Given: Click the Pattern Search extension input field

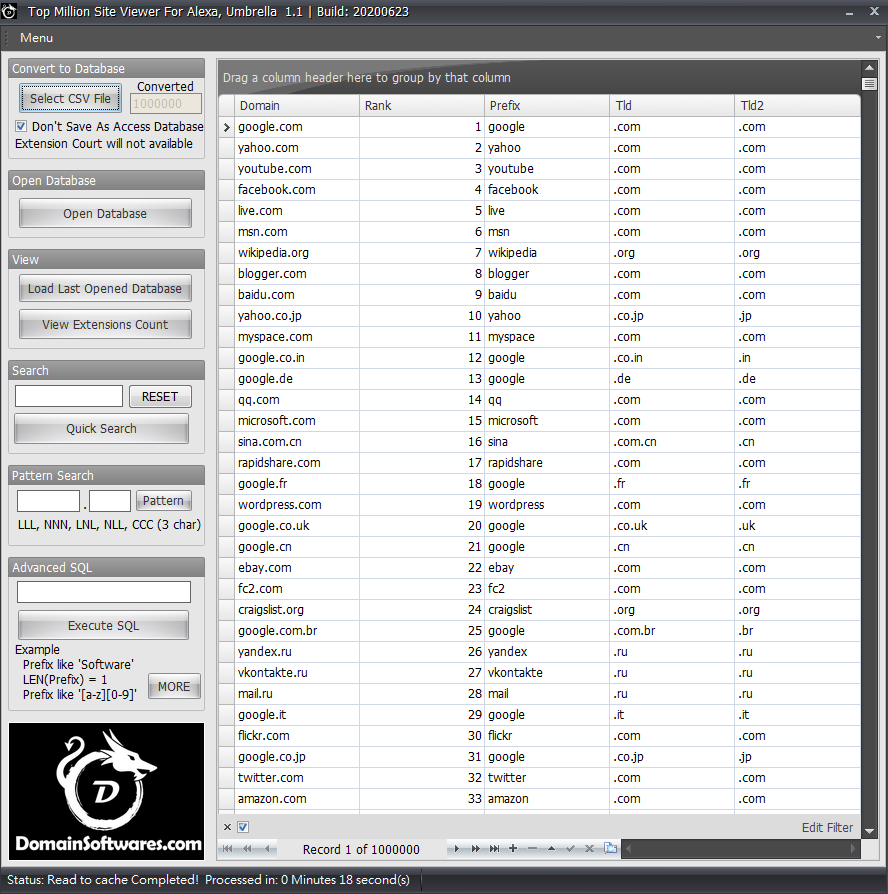Looking at the screenshot, I should point(110,501).
